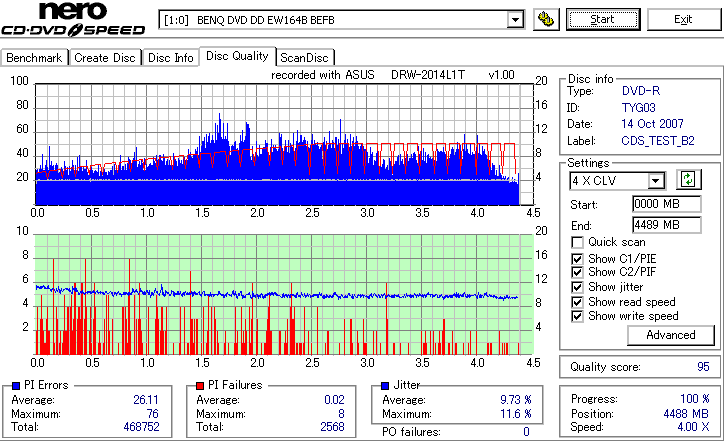The height and width of the screenshot is (441, 724).
Task: Click the Exit button
Action: tap(683, 19)
